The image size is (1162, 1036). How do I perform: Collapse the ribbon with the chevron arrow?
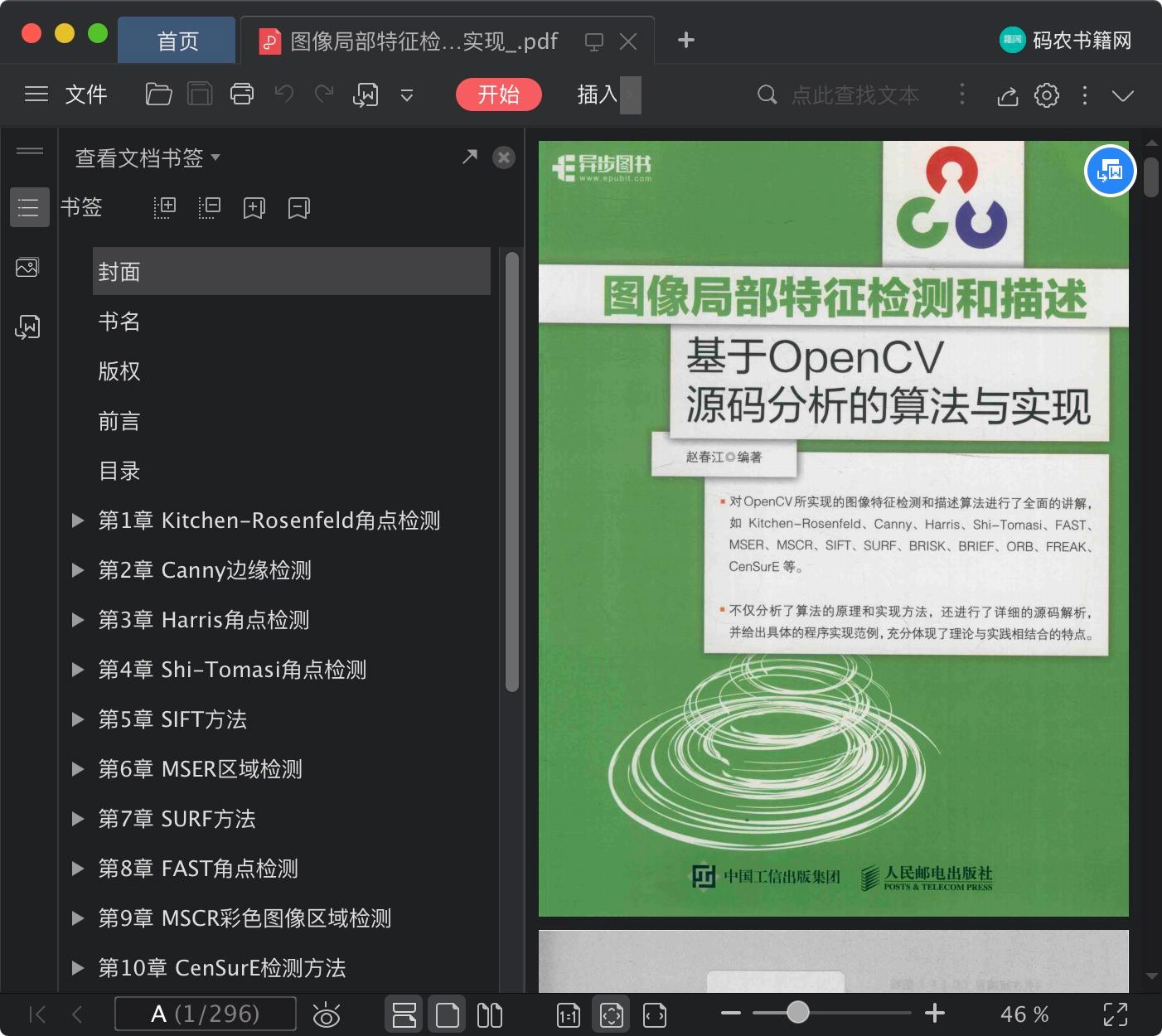click(1123, 96)
